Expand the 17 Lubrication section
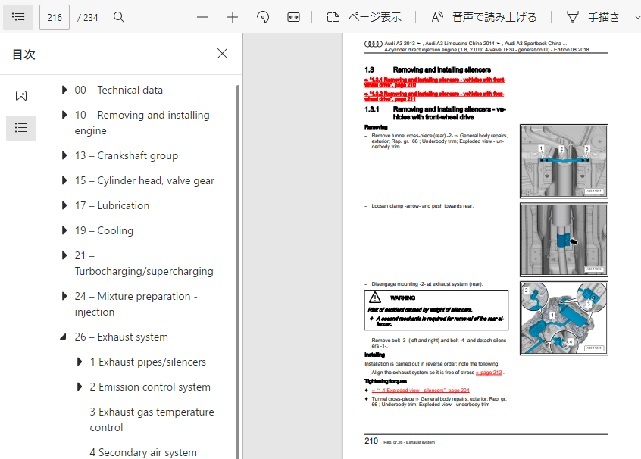Image resolution: width=641 pixels, height=459 pixels. point(64,205)
